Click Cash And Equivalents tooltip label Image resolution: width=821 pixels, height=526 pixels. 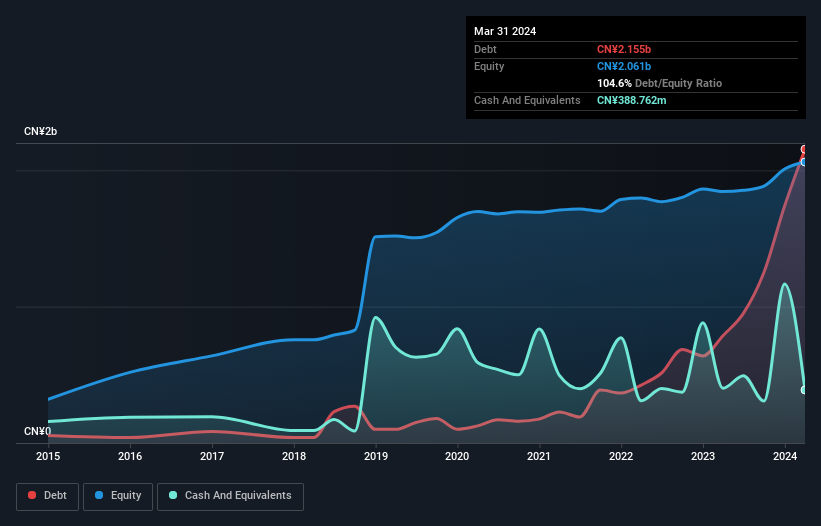pyautogui.click(x=527, y=100)
